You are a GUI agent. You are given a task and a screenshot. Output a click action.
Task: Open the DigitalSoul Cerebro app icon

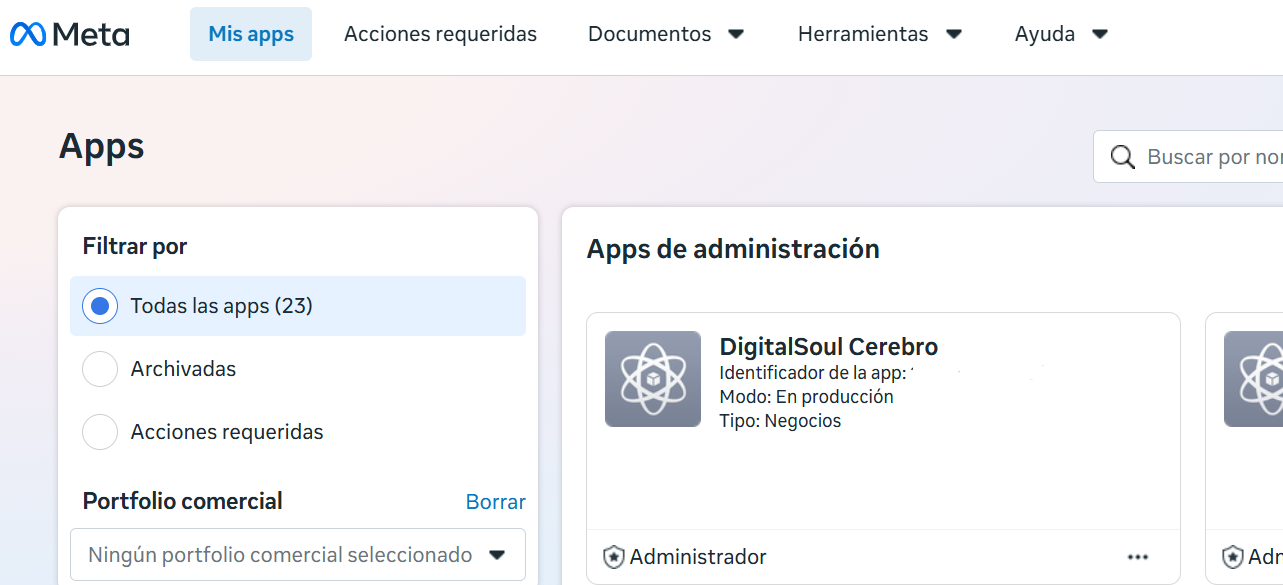653,379
